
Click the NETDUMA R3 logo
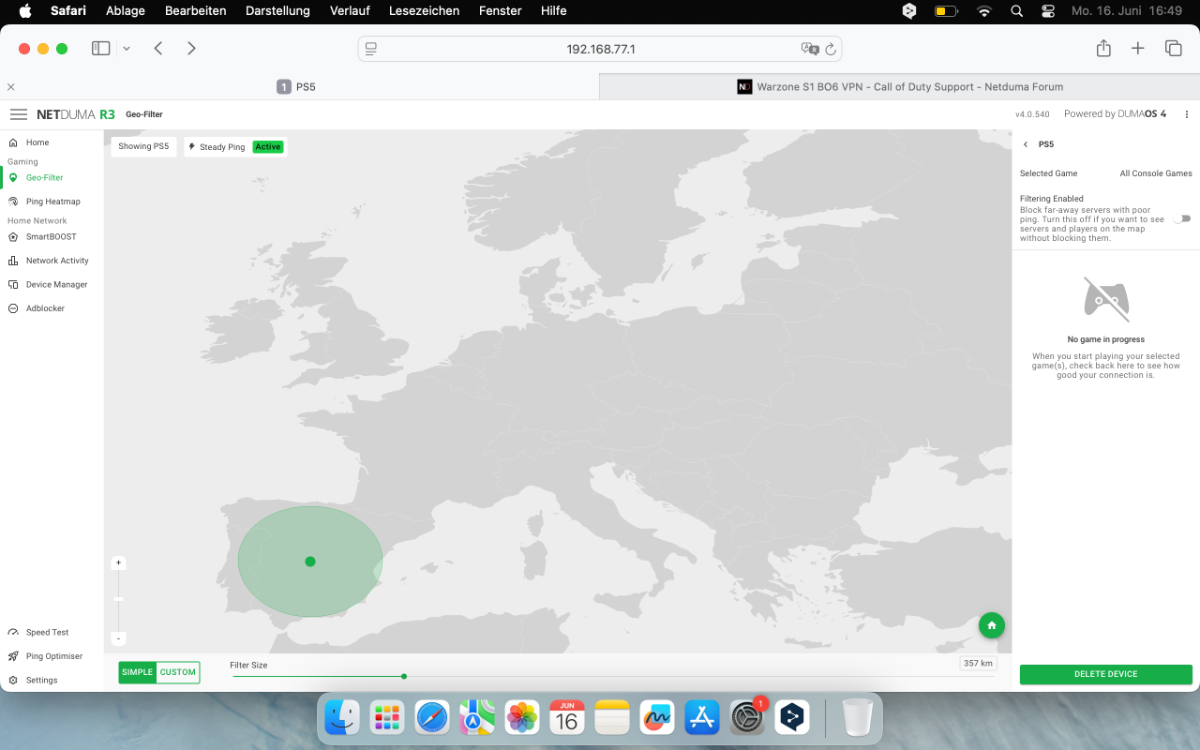coord(76,114)
